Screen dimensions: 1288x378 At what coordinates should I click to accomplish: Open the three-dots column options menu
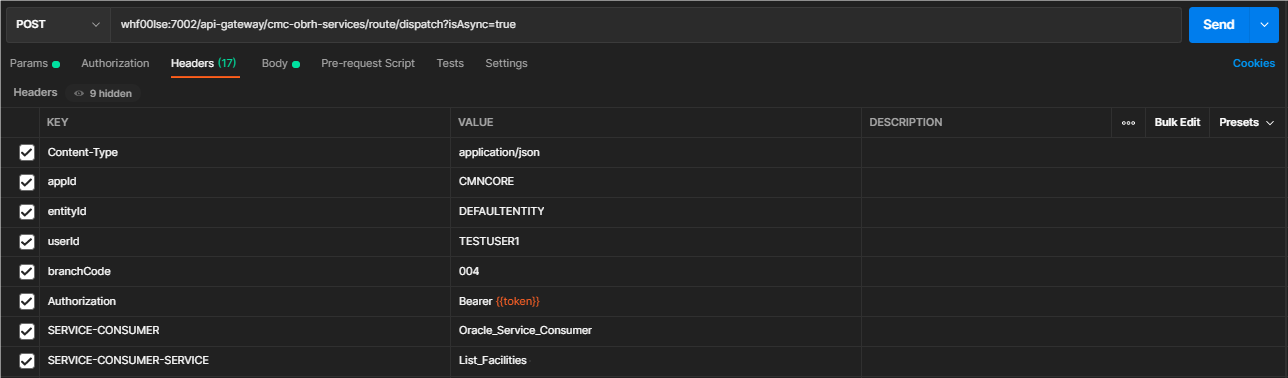1128,123
